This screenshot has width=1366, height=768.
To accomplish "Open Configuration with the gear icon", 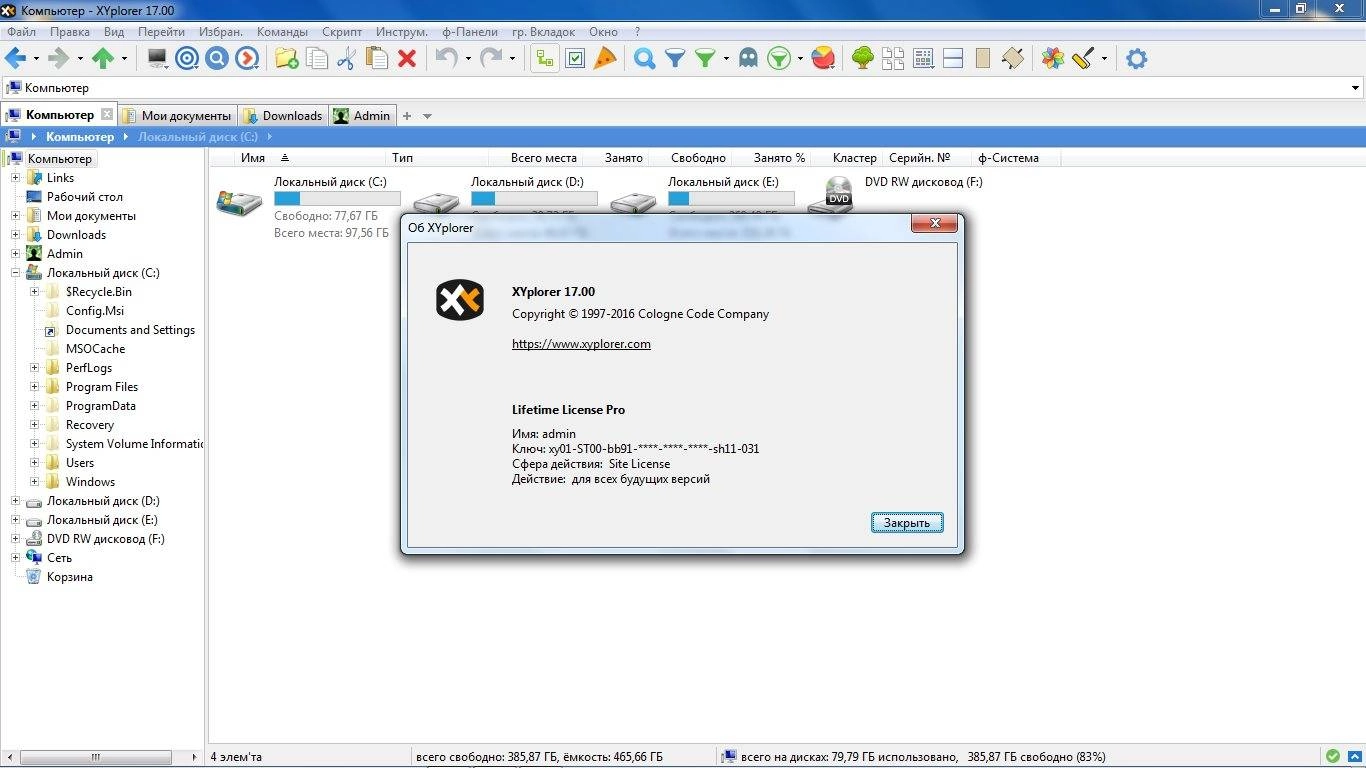I will tap(1136, 59).
